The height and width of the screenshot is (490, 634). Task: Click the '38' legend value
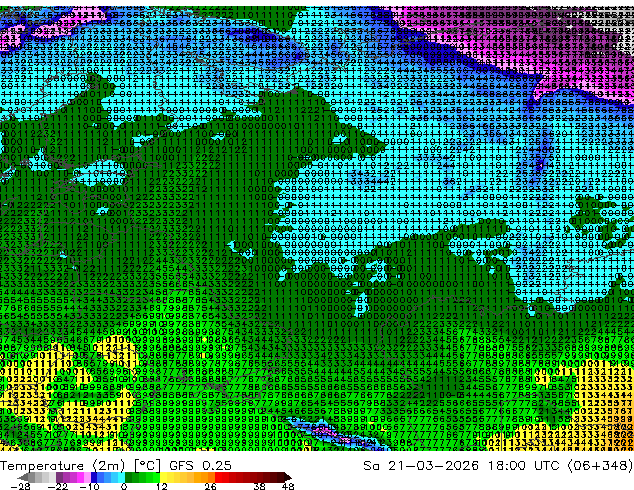point(260,486)
